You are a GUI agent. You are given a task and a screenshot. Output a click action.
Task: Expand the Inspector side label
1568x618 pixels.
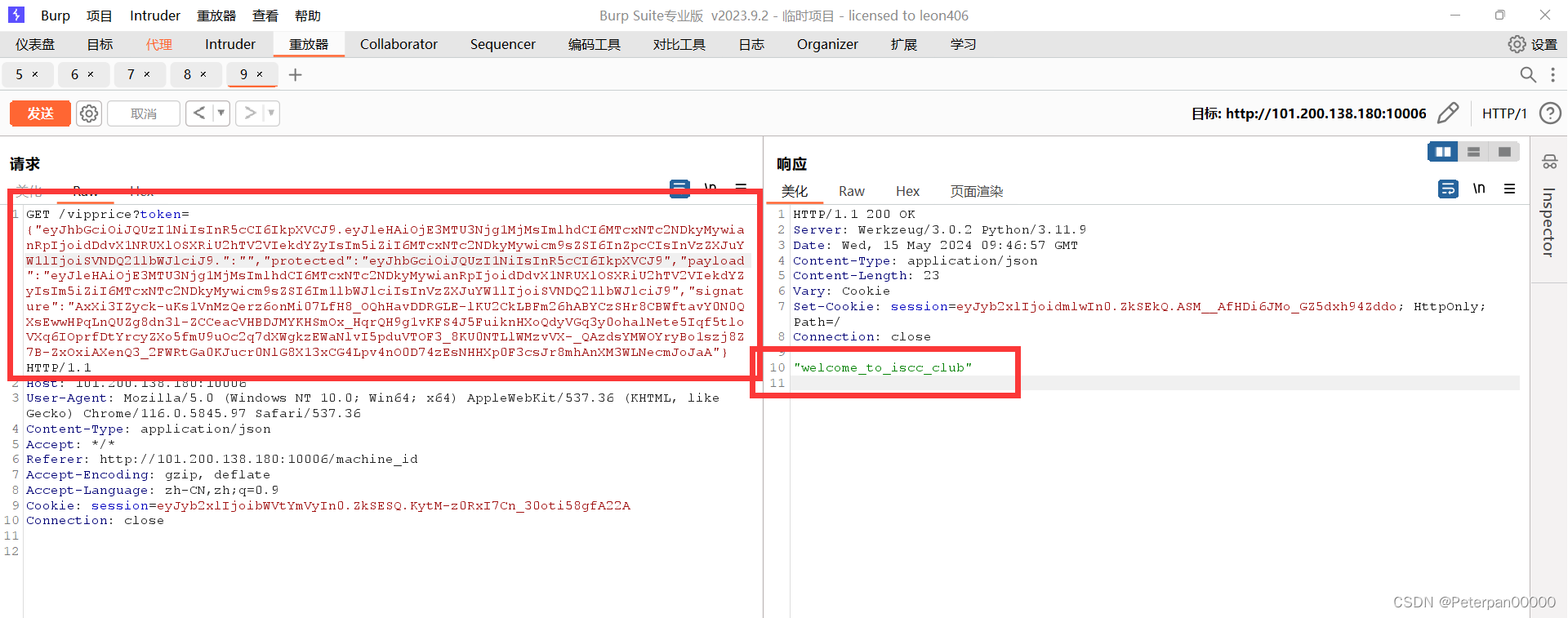pyautogui.click(x=1548, y=223)
